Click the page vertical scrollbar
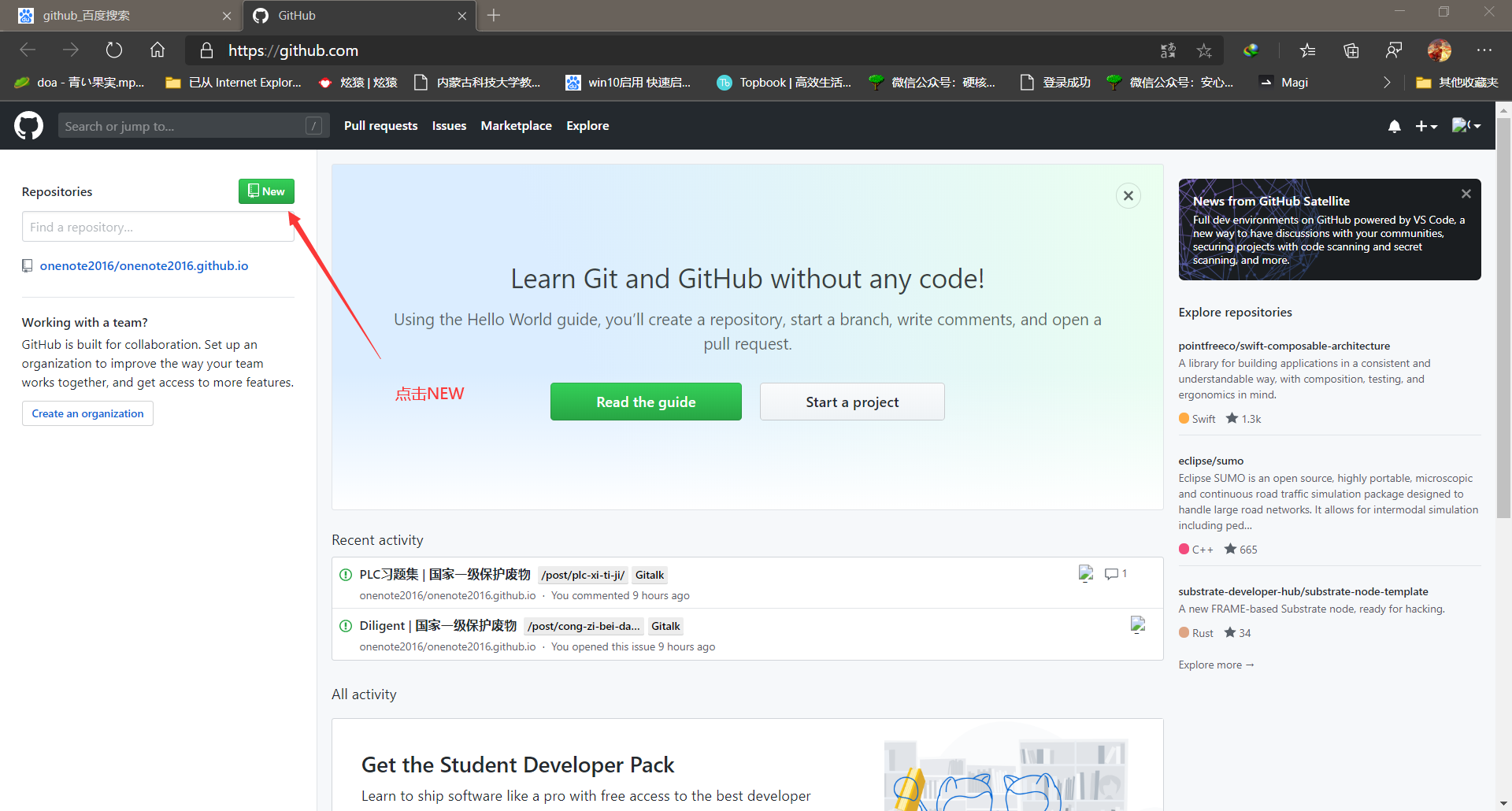Image resolution: width=1512 pixels, height=811 pixels. pos(1503,315)
